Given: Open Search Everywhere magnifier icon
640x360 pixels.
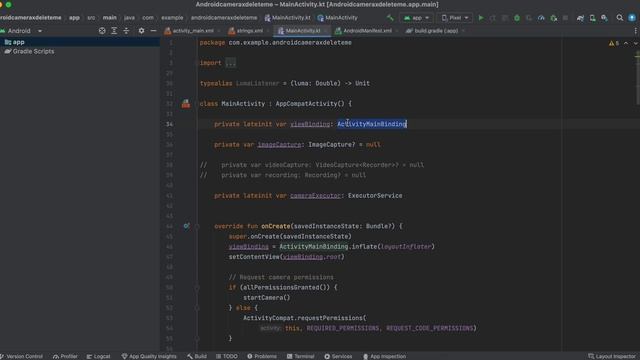Looking at the screenshot, I should point(620,18).
